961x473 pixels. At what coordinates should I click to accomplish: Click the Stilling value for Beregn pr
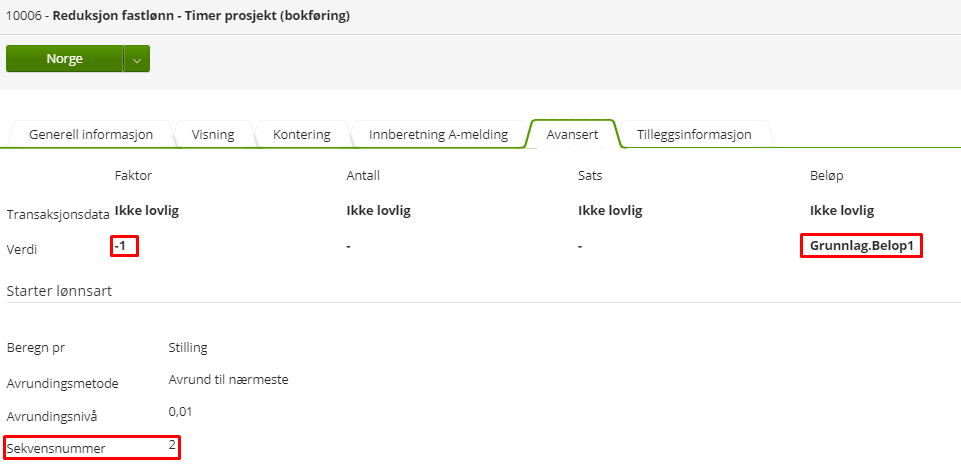pos(188,347)
